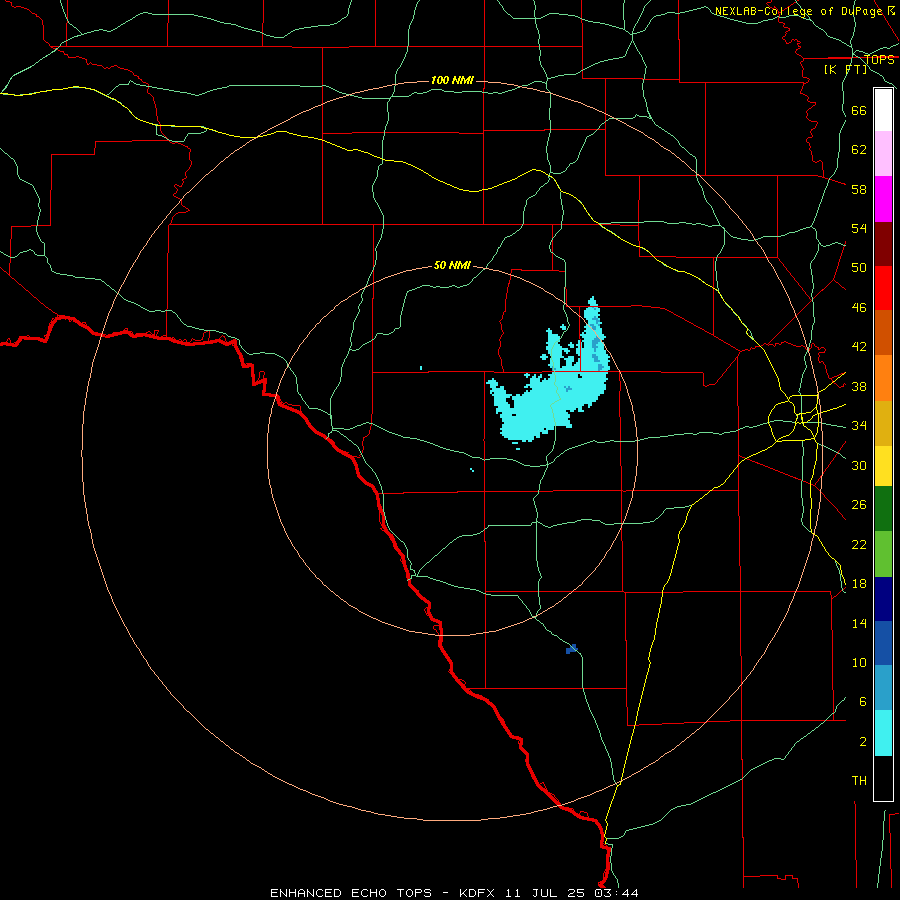This screenshot has width=900, height=900.
Task: Click the '58' legend label
Action: [859, 189]
